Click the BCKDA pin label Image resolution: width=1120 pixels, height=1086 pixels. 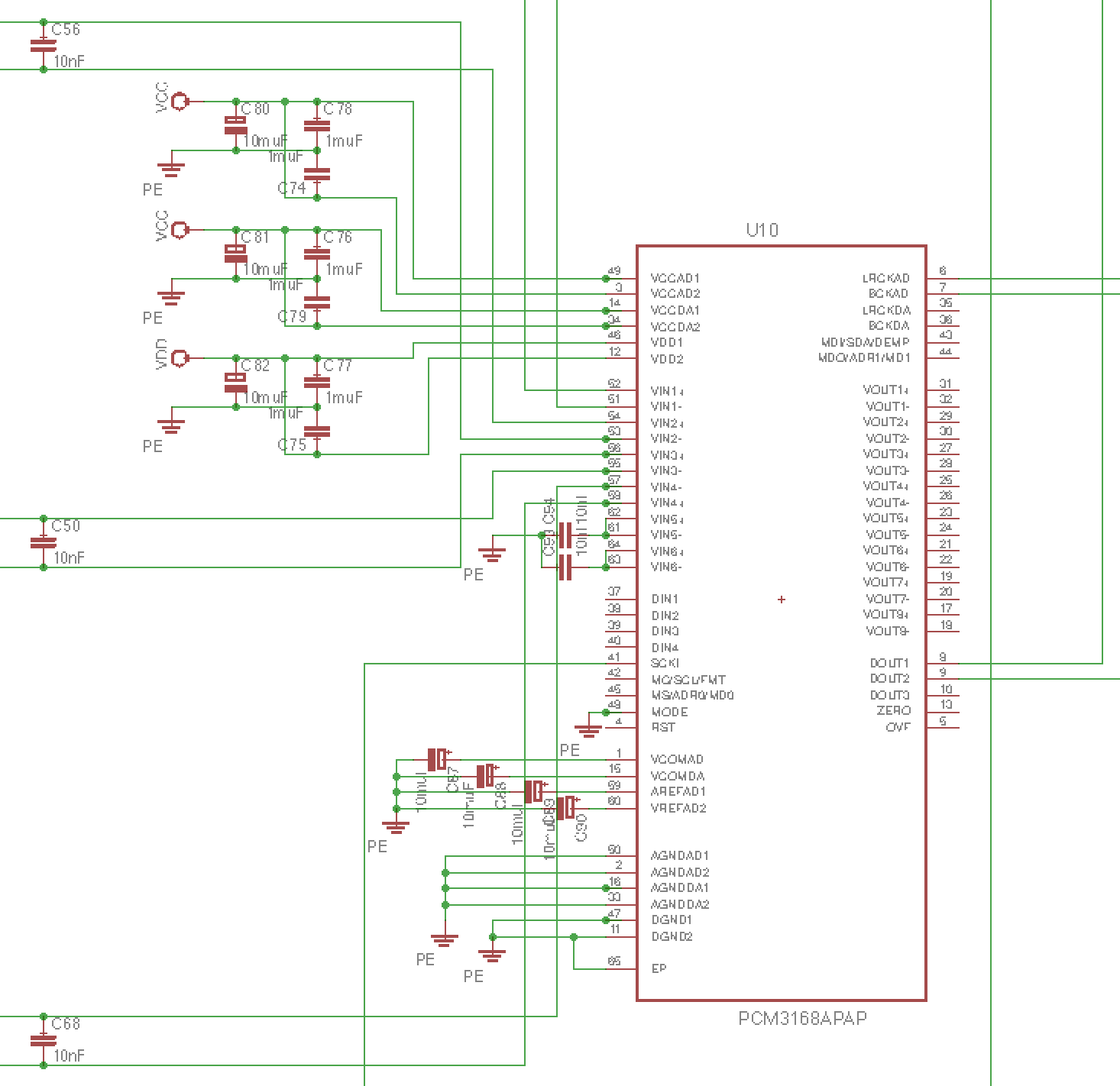click(x=889, y=325)
